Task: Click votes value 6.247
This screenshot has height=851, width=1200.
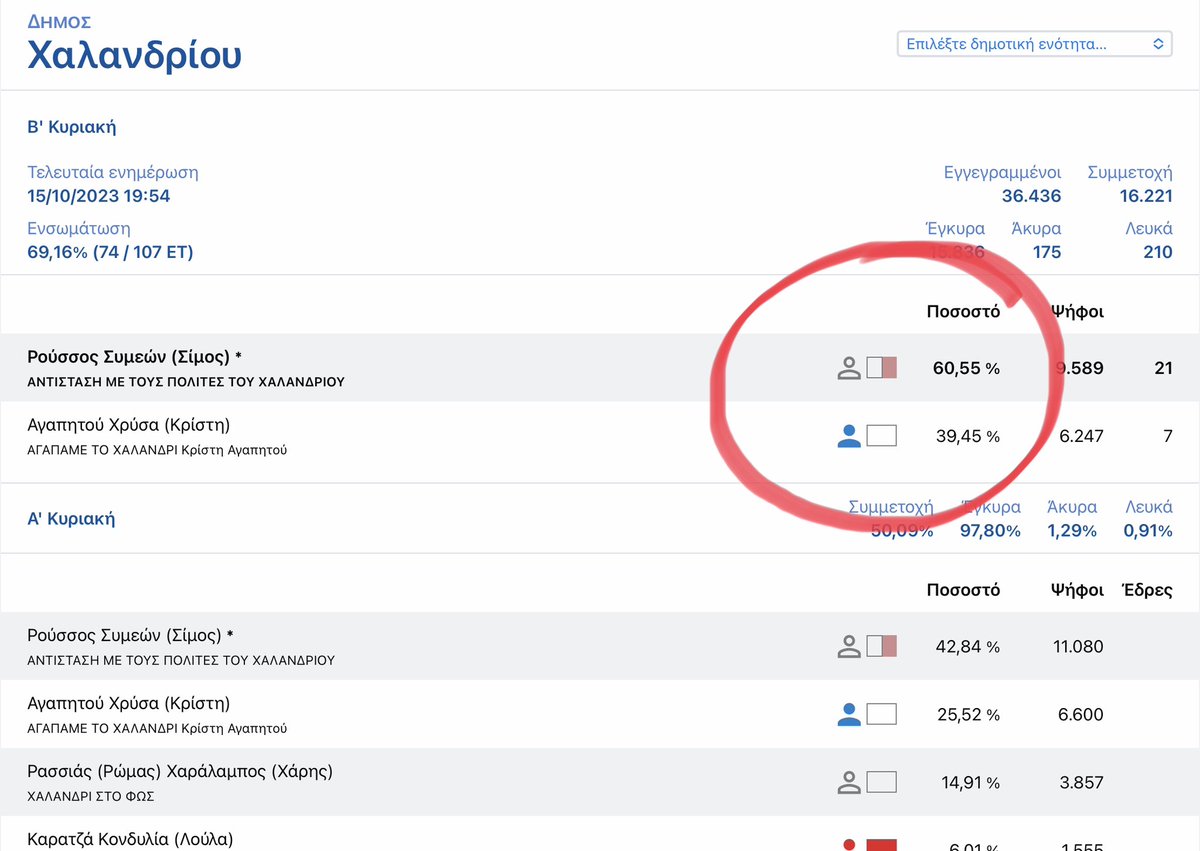Action: [x=1079, y=436]
